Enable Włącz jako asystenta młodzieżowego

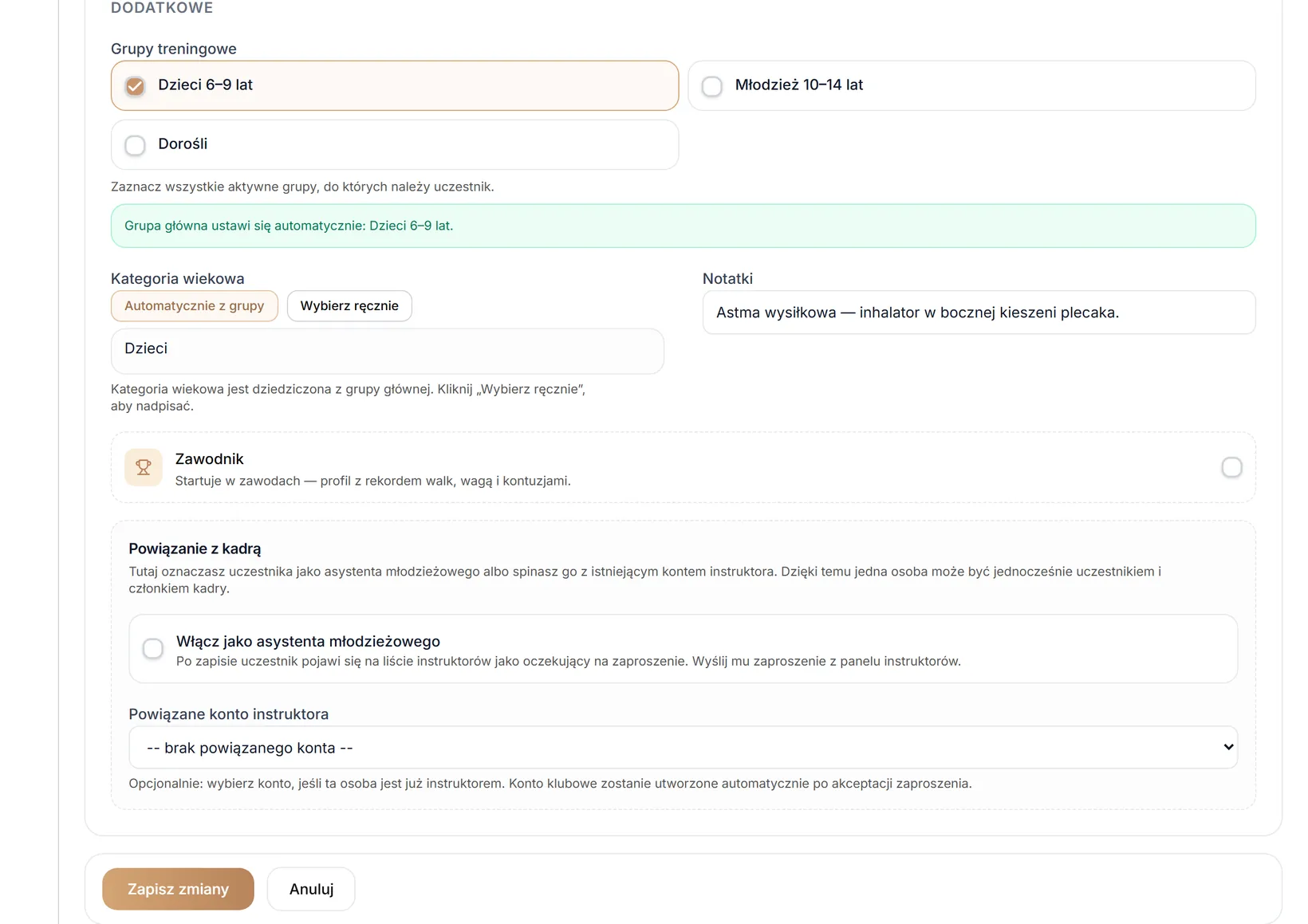[153, 649]
